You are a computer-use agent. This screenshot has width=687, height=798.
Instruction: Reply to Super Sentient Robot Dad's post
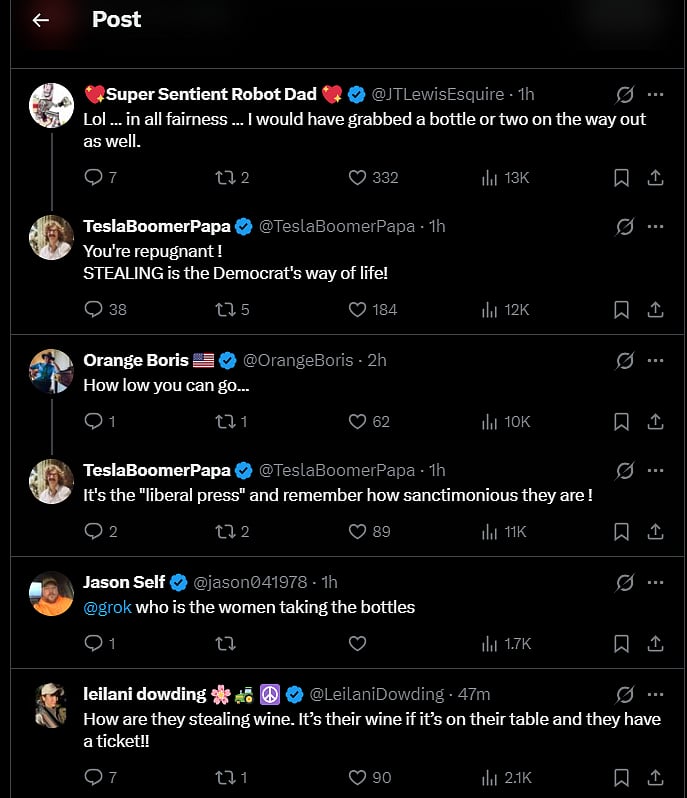point(94,178)
